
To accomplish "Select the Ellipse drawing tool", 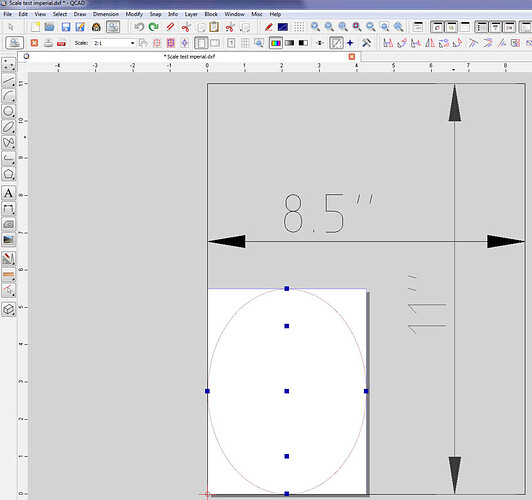I will [x=8, y=127].
